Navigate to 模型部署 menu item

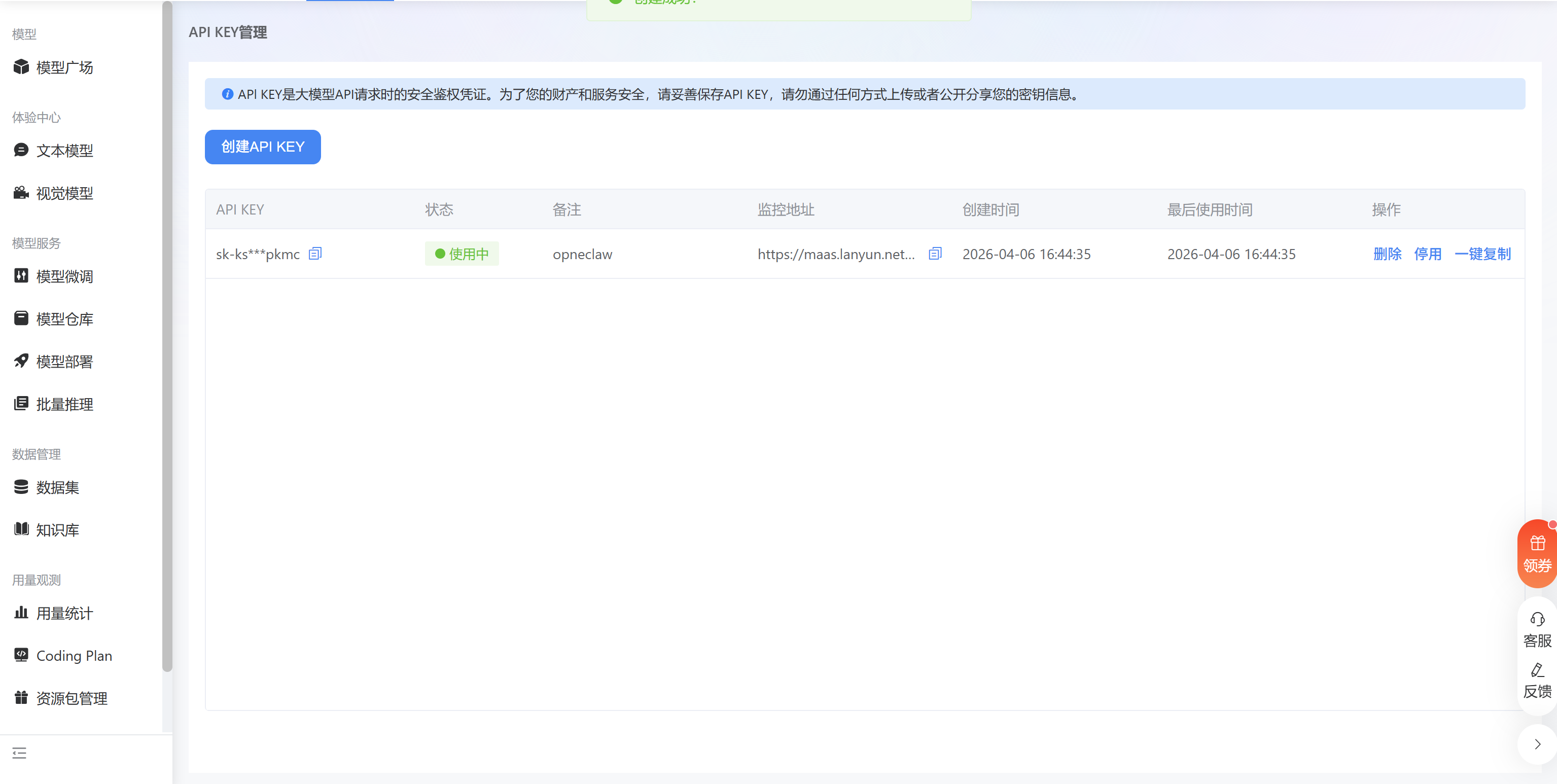(x=64, y=362)
